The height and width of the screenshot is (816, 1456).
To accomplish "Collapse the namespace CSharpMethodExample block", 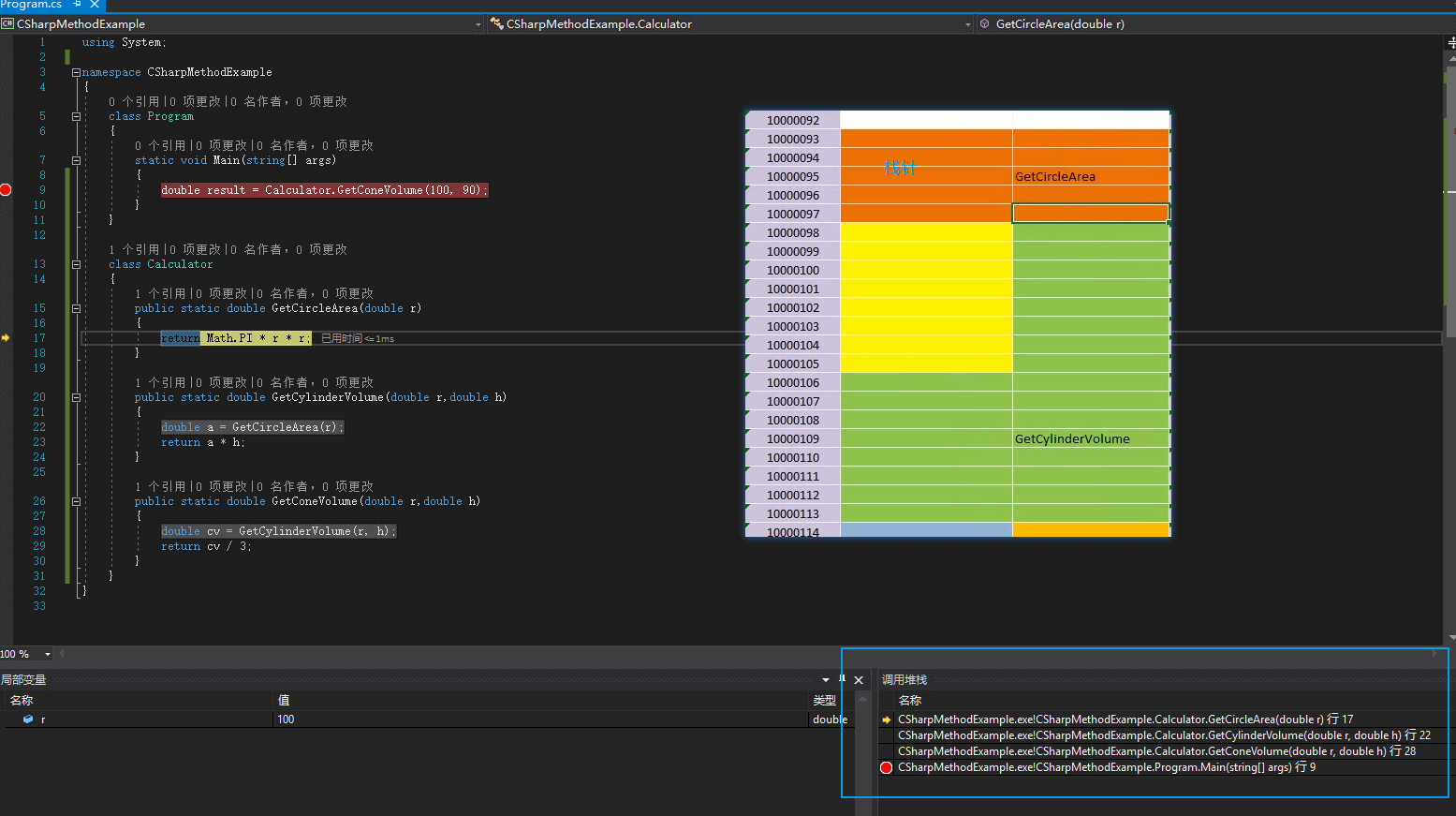I will [76, 72].
